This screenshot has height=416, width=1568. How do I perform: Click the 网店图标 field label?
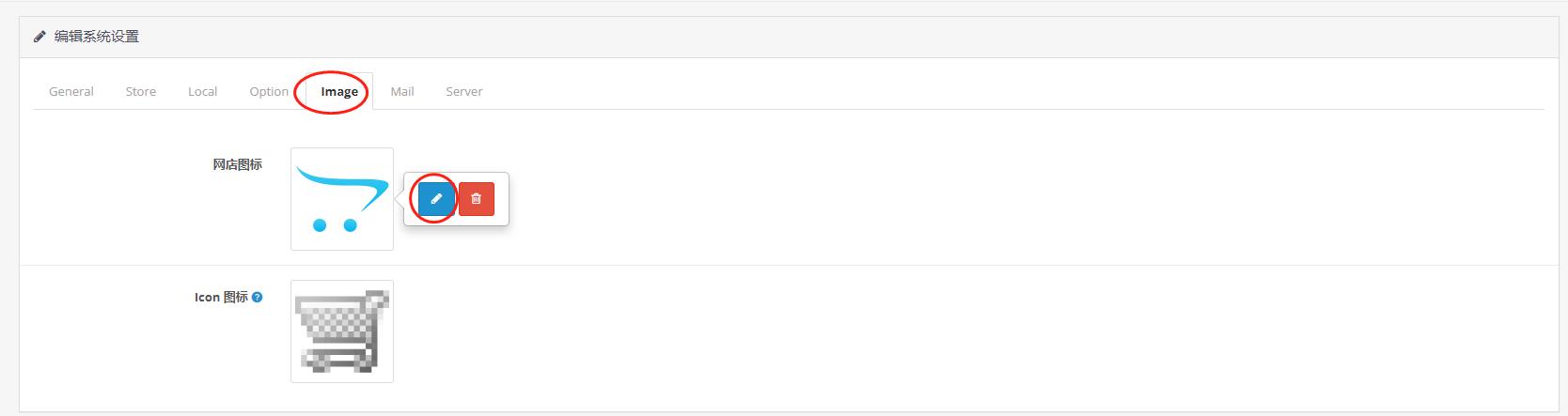pos(237,164)
